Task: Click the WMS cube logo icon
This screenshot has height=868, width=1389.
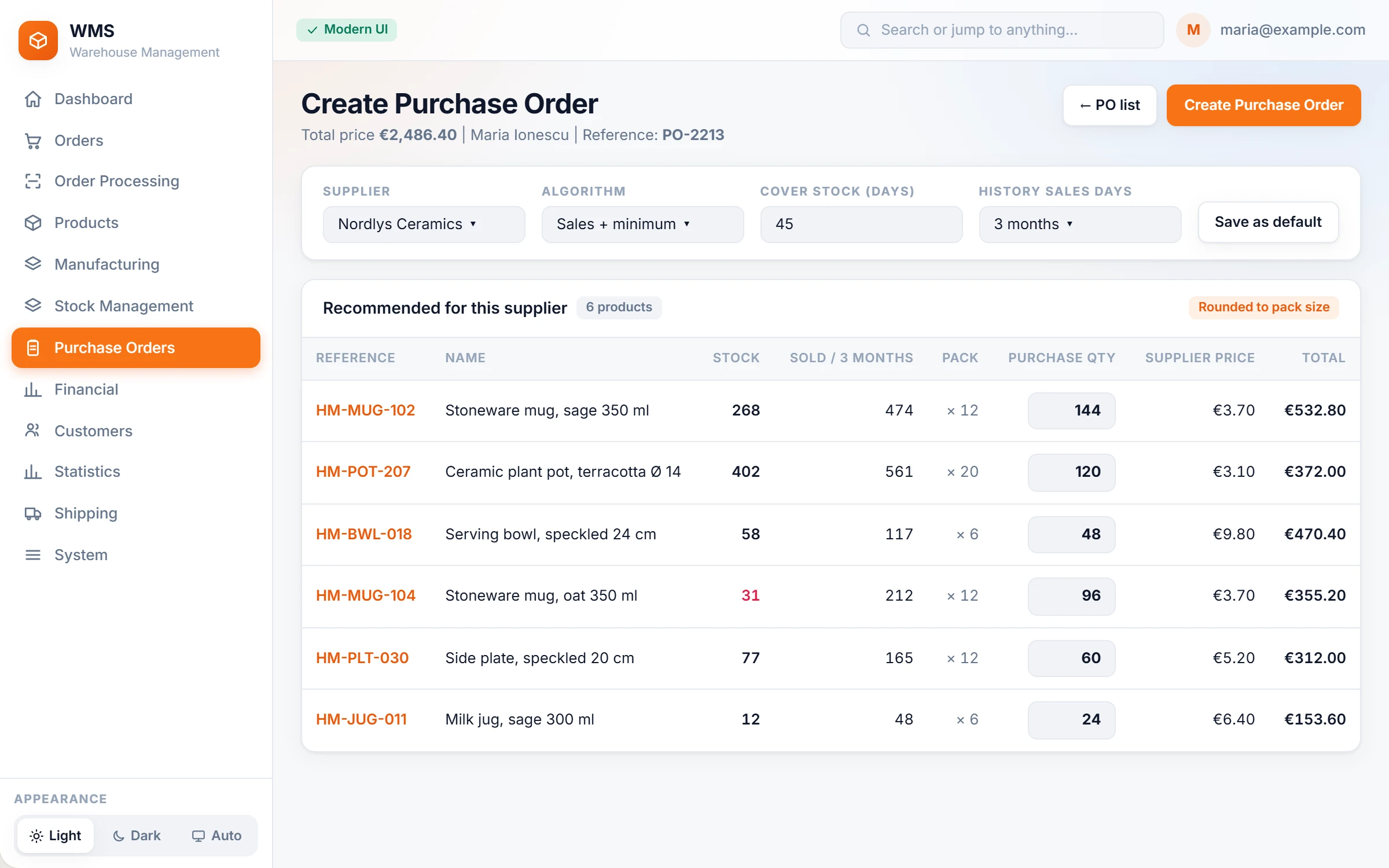Action: click(x=38, y=41)
